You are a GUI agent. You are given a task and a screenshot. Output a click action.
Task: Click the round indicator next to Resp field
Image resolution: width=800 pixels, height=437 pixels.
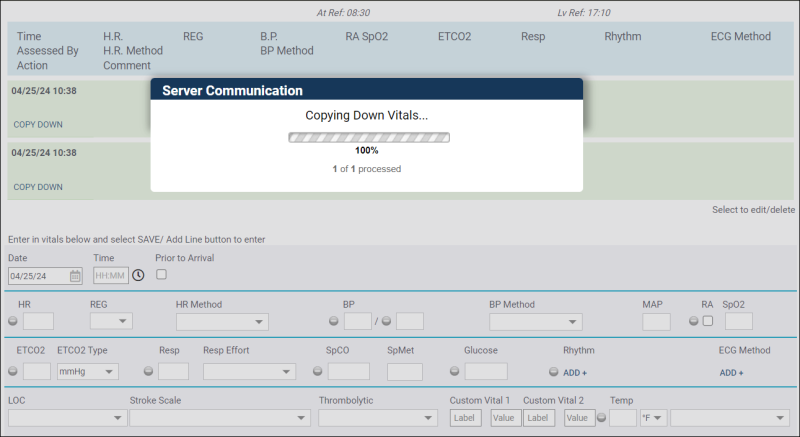(x=148, y=371)
